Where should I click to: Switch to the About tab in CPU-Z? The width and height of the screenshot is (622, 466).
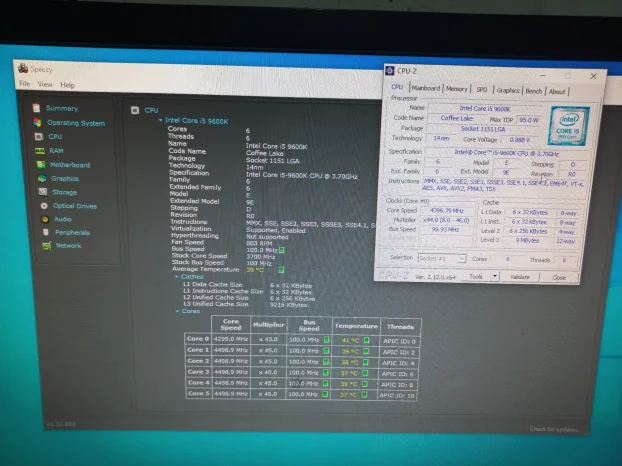pos(557,92)
